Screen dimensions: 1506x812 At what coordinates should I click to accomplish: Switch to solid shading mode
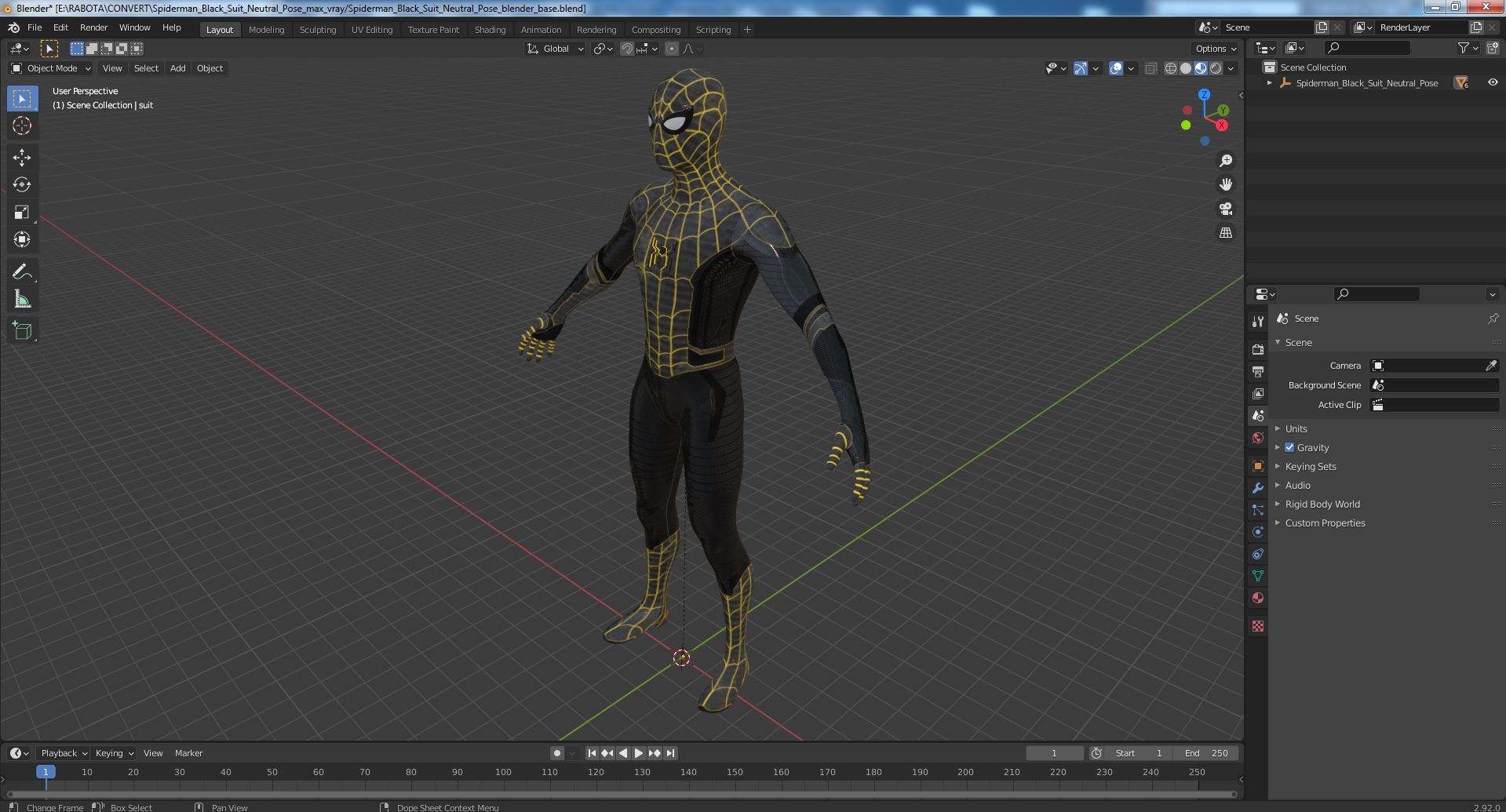[1186, 68]
